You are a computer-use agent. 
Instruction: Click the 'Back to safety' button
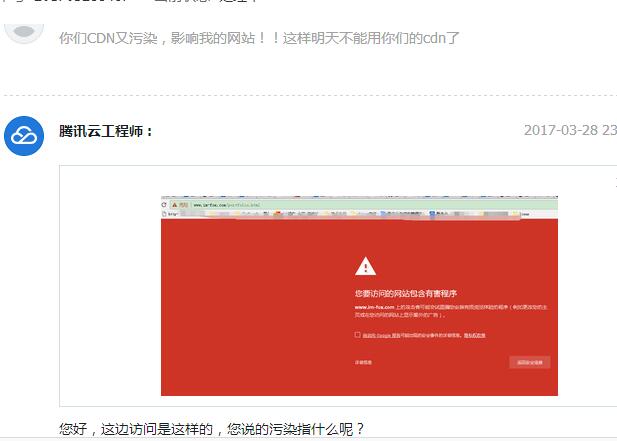(530, 362)
